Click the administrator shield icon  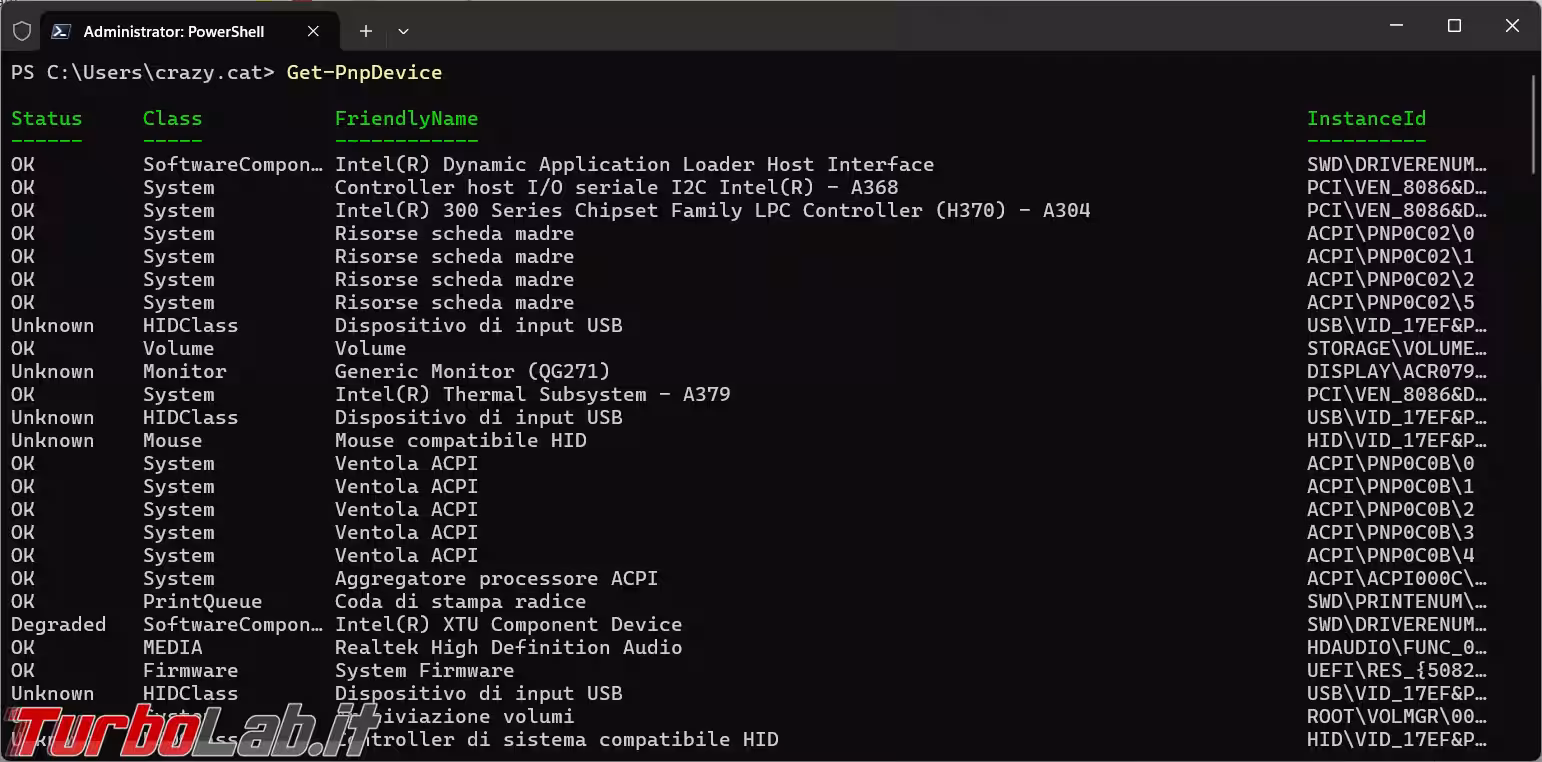[22, 31]
